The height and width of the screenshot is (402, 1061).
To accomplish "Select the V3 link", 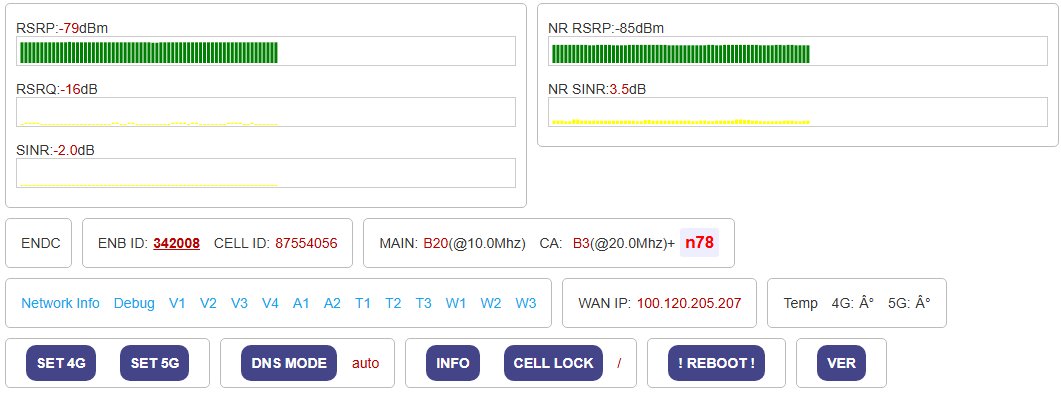I will (x=239, y=303).
